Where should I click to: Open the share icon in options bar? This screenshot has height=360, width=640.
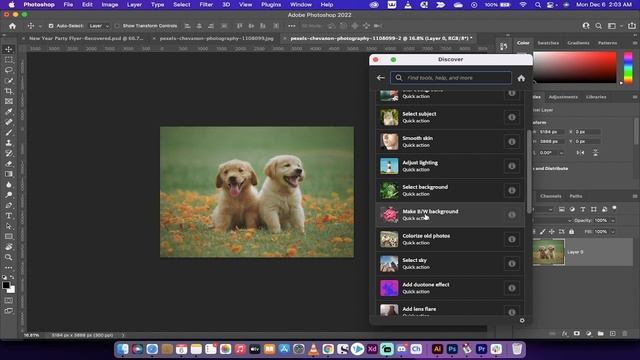click(631, 26)
